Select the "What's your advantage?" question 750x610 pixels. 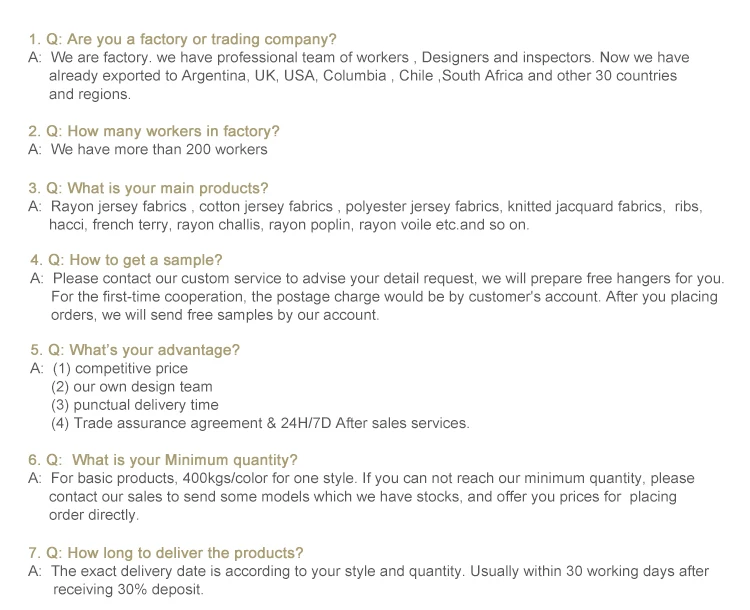[134, 350]
